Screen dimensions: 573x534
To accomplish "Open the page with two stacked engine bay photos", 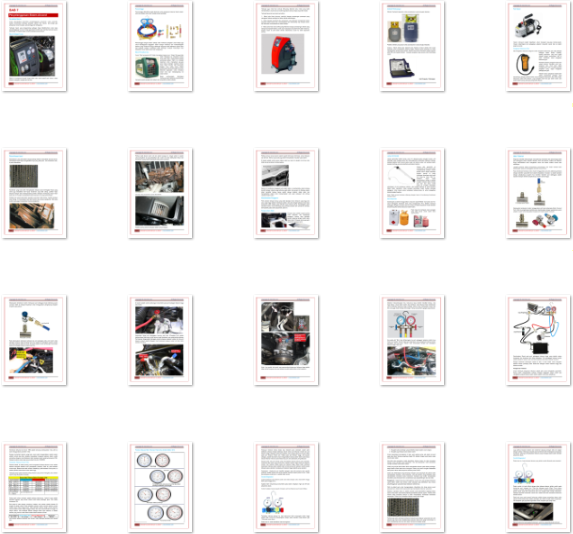I will 160,193.
